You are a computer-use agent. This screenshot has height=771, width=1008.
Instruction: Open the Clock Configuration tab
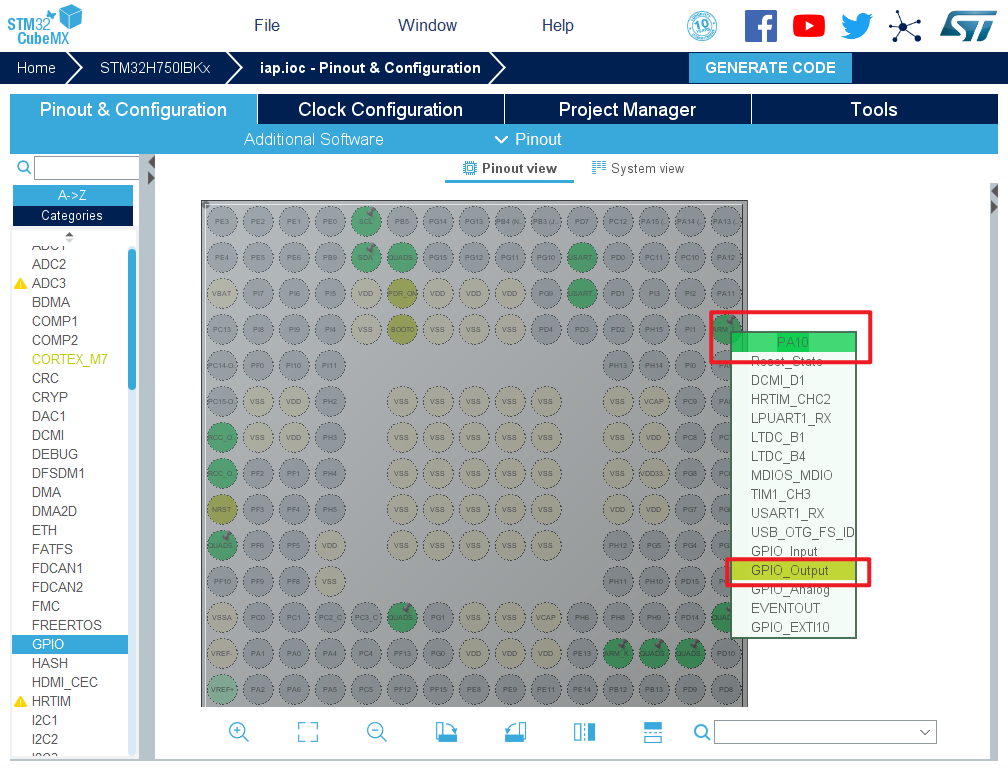click(380, 110)
